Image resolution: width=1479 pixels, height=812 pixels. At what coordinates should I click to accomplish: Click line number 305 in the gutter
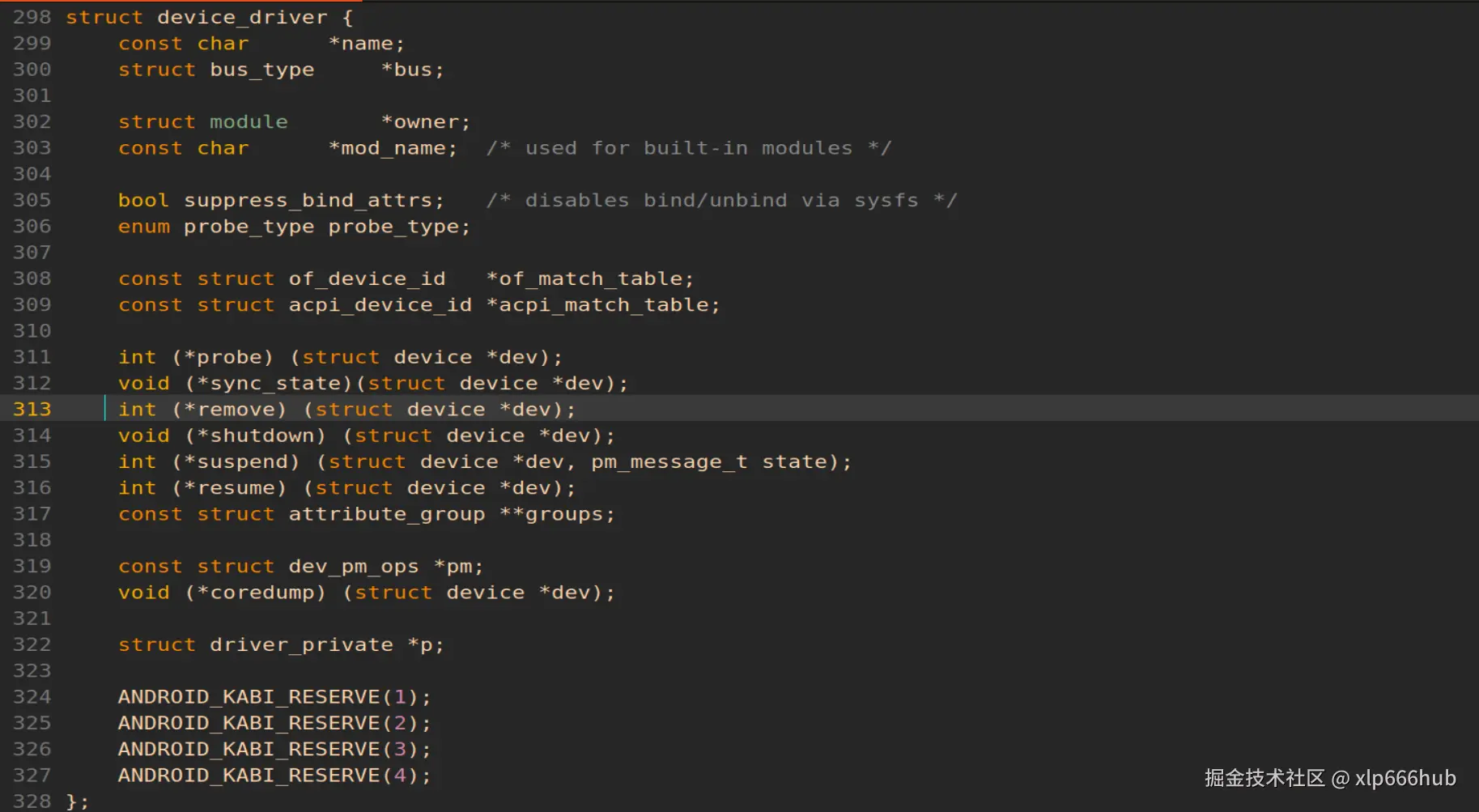click(x=32, y=200)
